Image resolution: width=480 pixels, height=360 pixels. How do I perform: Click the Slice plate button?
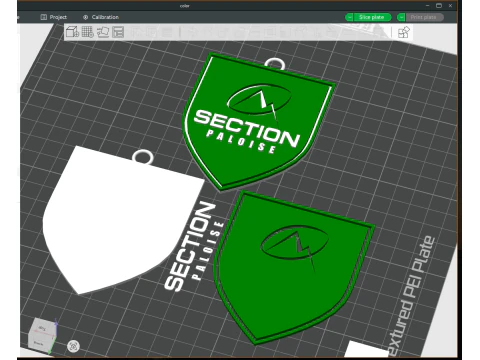(x=372, y=17)
